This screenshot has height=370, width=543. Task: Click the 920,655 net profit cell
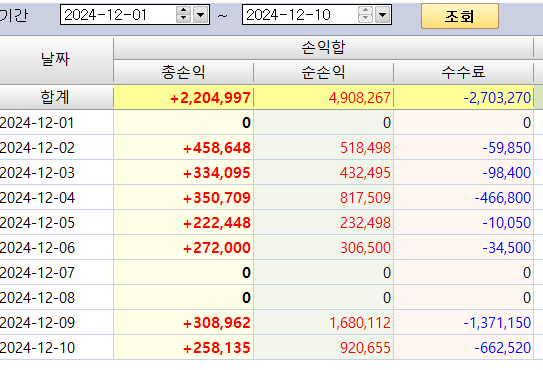tap(323, 347)
